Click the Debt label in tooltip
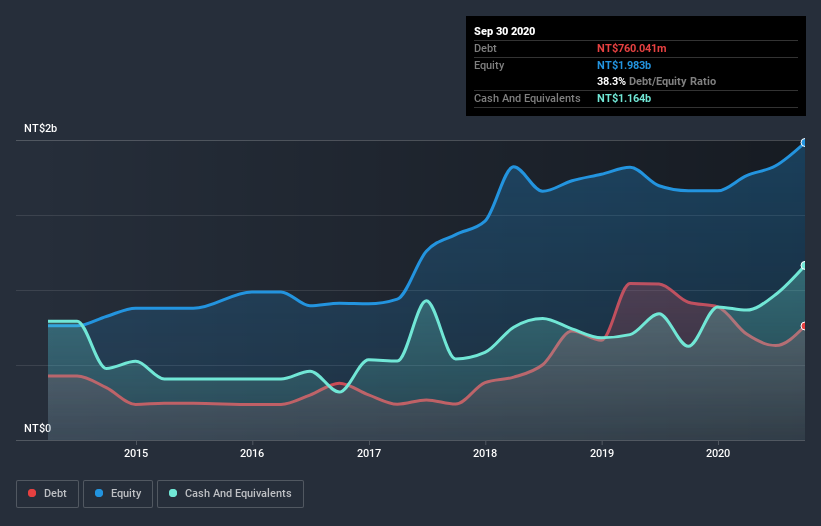This screenshot has width=821, height=526. [x=485, y=48]
